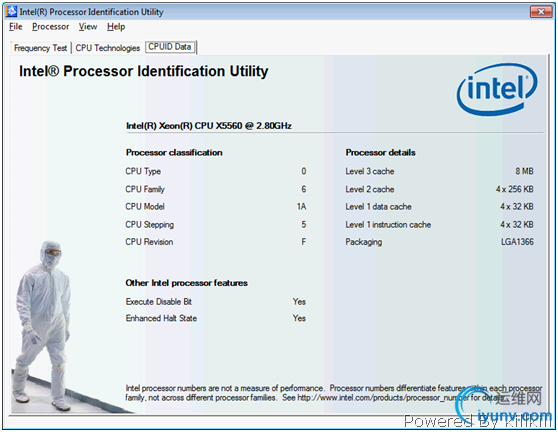
Task: Click the CPU Revision value F
Action: [x=304, y=242]
